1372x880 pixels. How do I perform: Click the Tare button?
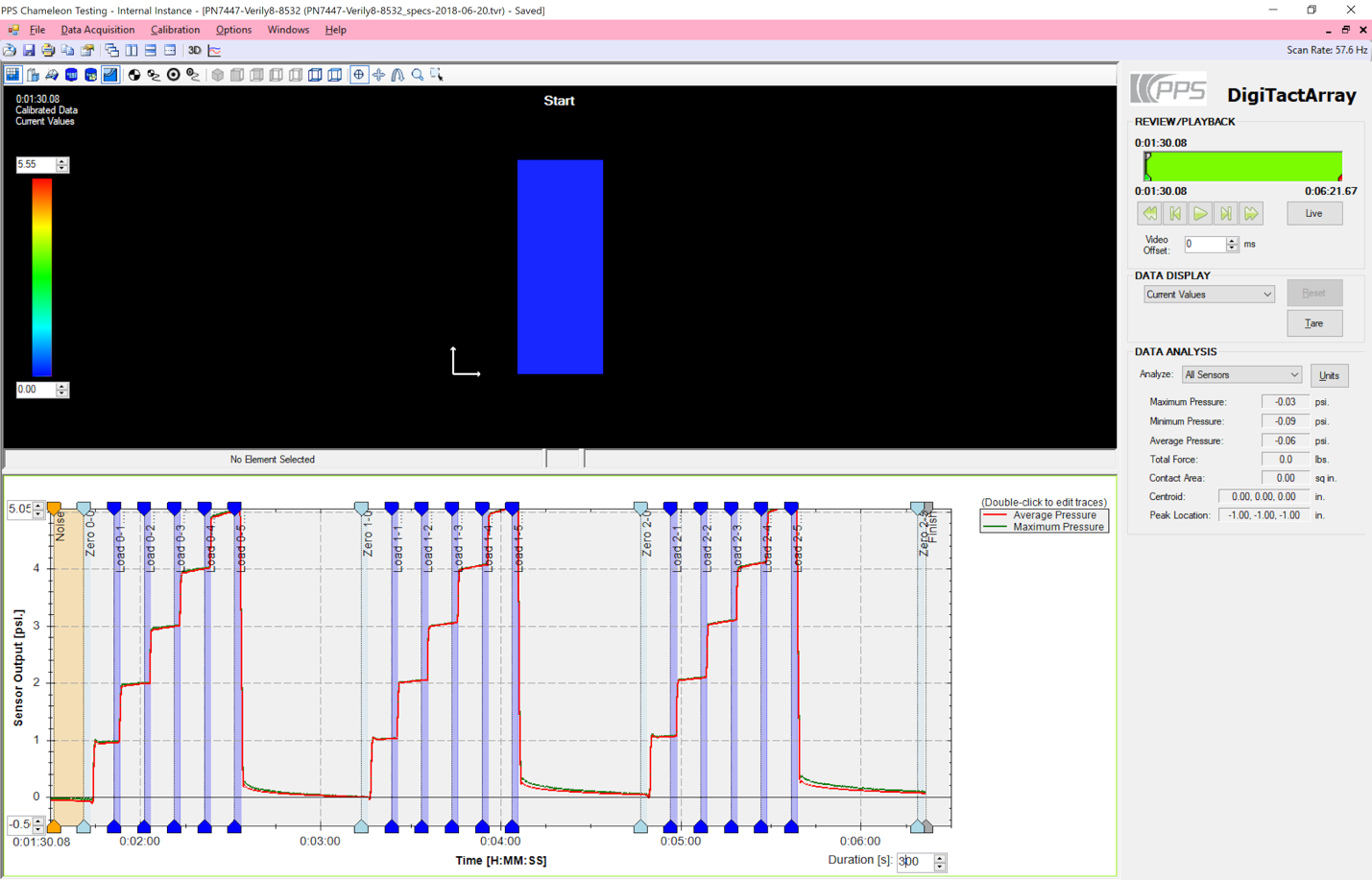click(1314, 323)
